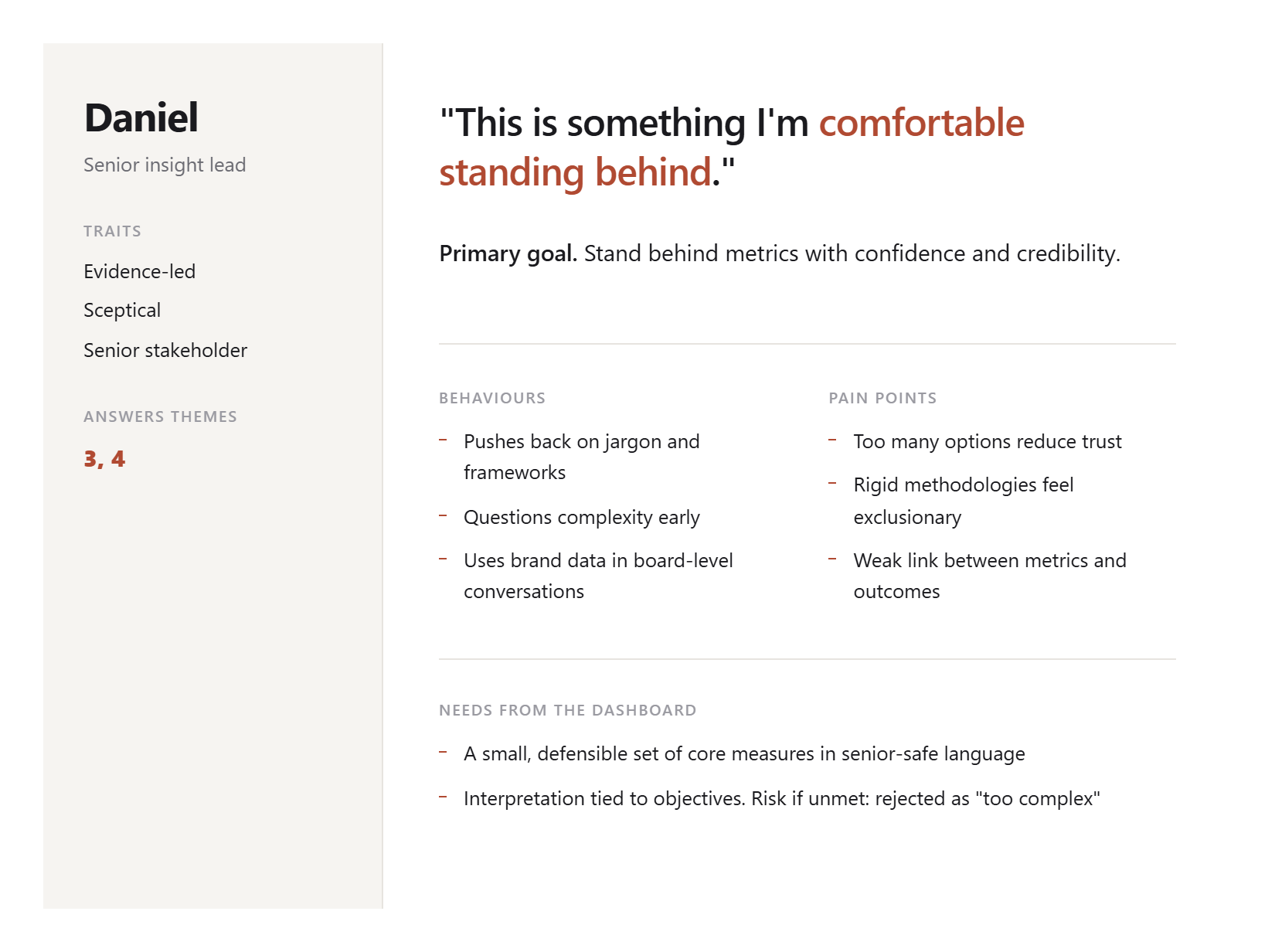1275x952 pixels.
Task: Click Too many options reduce trust bullet
Action: click(988, 442)
